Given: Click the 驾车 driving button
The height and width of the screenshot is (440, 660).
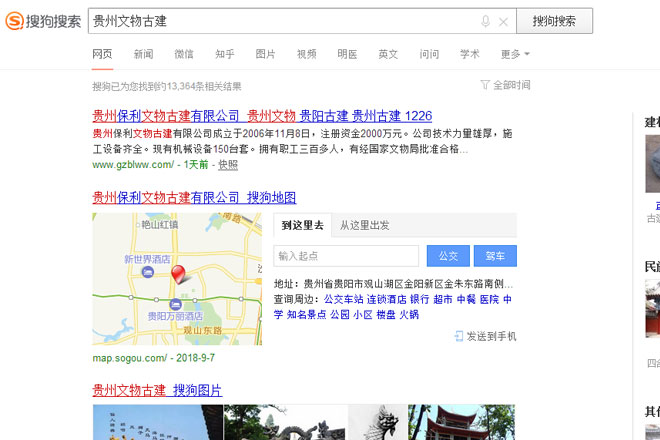Looking at the screenshot, I should coord(495,256).
